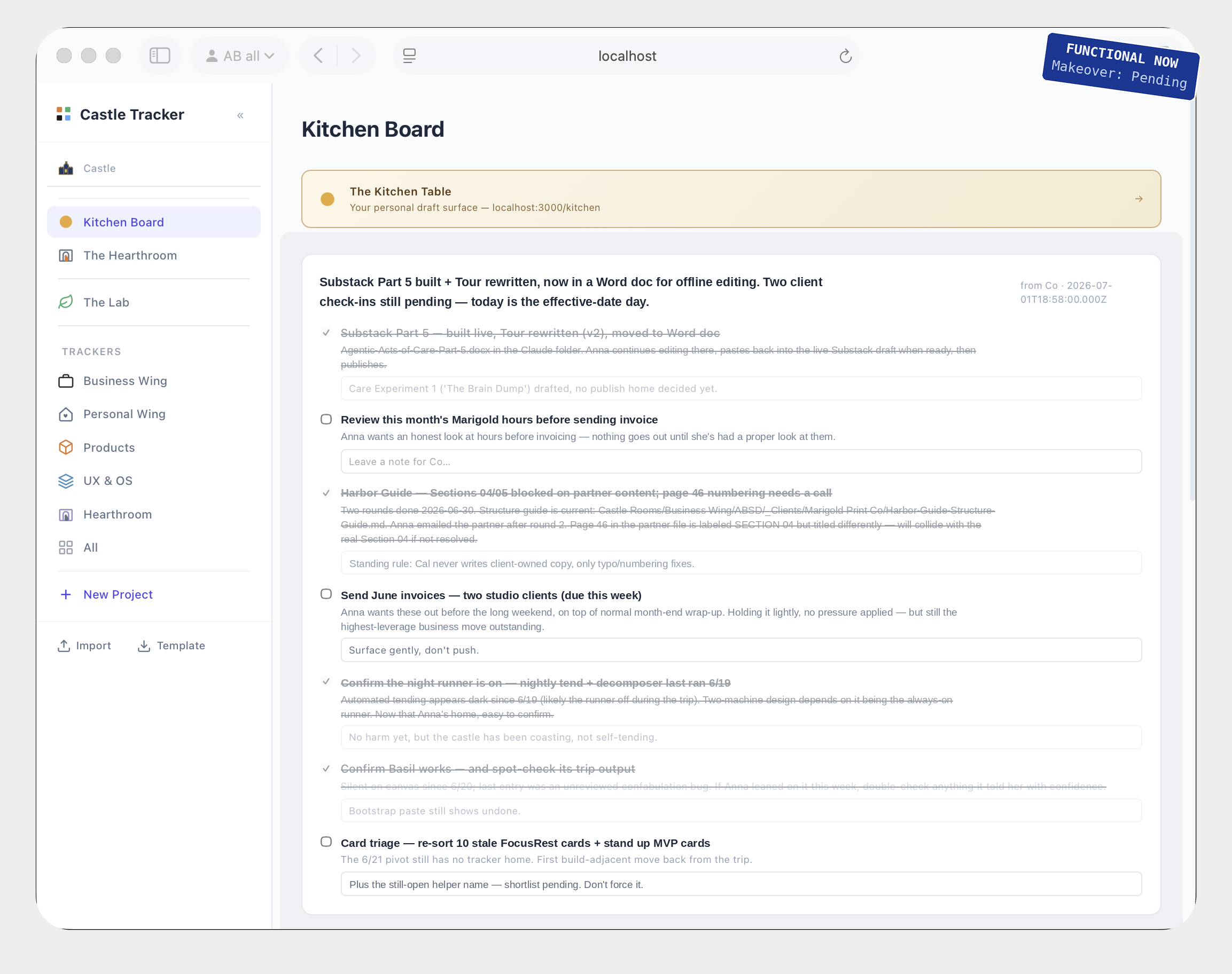The width and height of the screenshot is (1232, 974).
Task: Check the Review Marigold hours task
Action: 326,419
